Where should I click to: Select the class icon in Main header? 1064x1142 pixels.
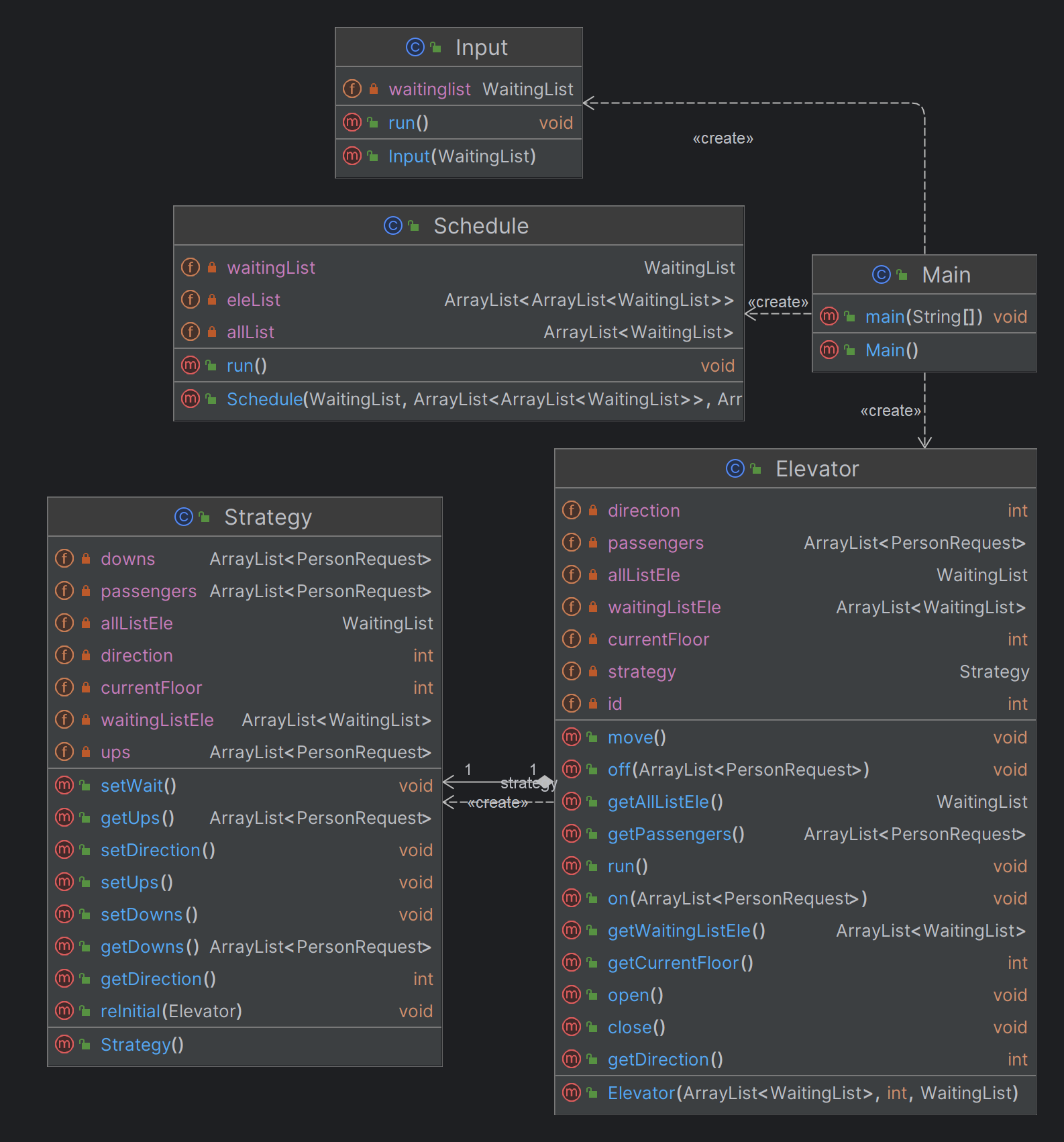click(x=882, y=274)
